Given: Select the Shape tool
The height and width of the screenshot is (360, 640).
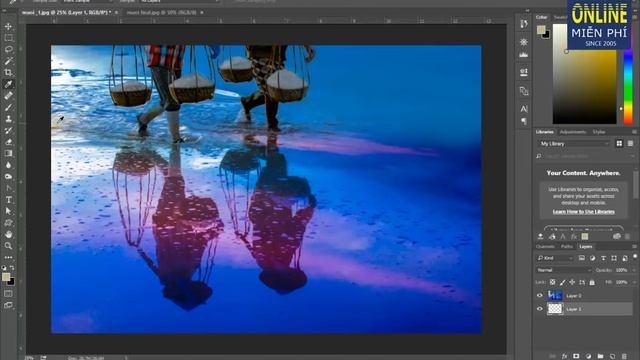Looking at the screenshot, I should 8,223.
